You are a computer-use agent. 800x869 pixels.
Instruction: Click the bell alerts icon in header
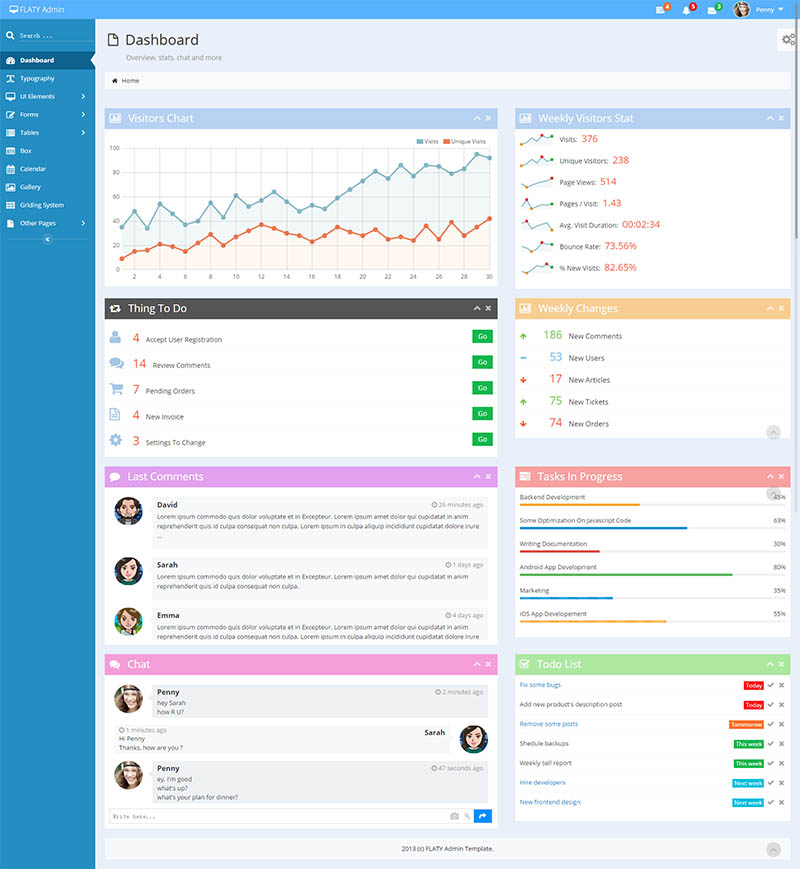[x=687, y=10]
